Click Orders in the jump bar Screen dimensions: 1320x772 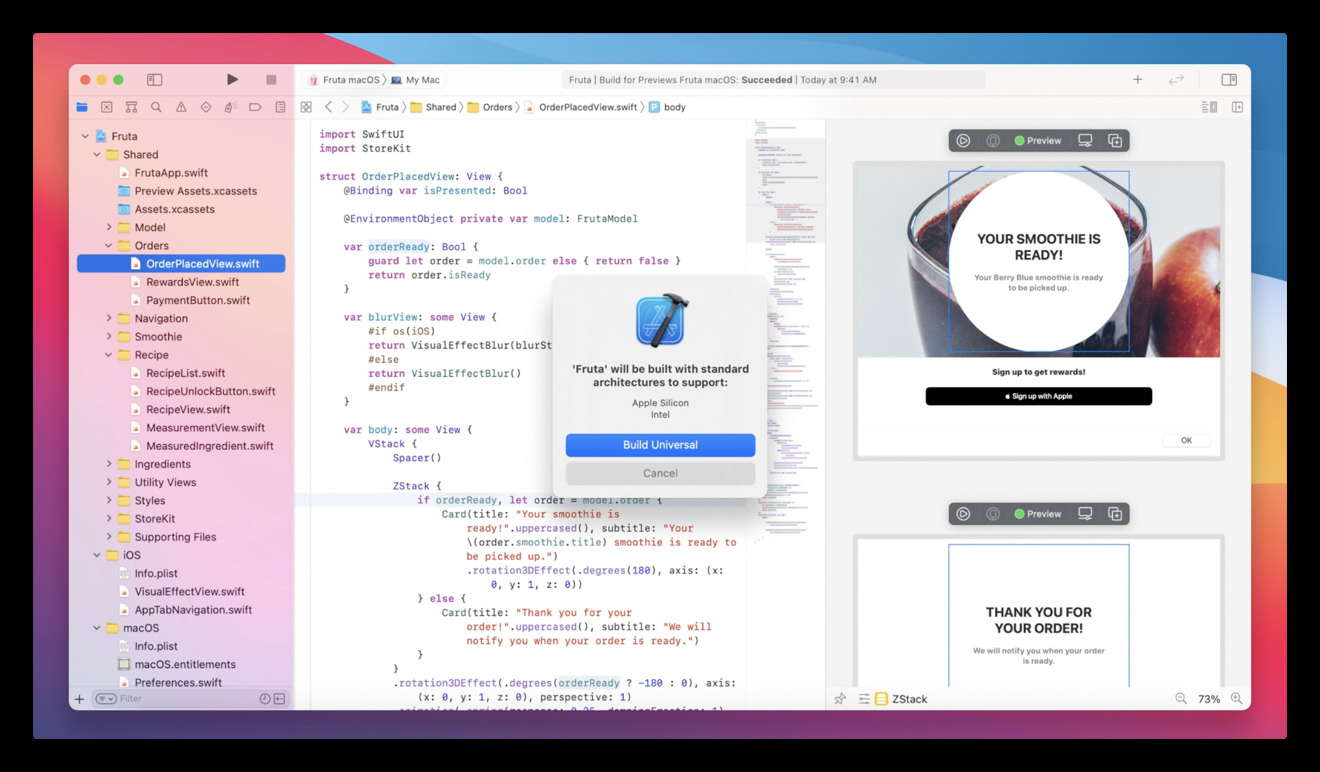[489, 107]
